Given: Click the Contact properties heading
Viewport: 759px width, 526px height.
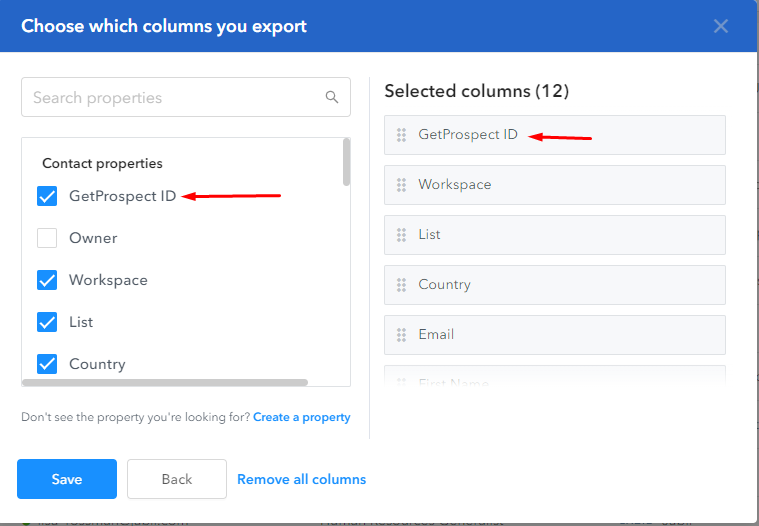Looking at the screenshot, I should pos(102,164).
